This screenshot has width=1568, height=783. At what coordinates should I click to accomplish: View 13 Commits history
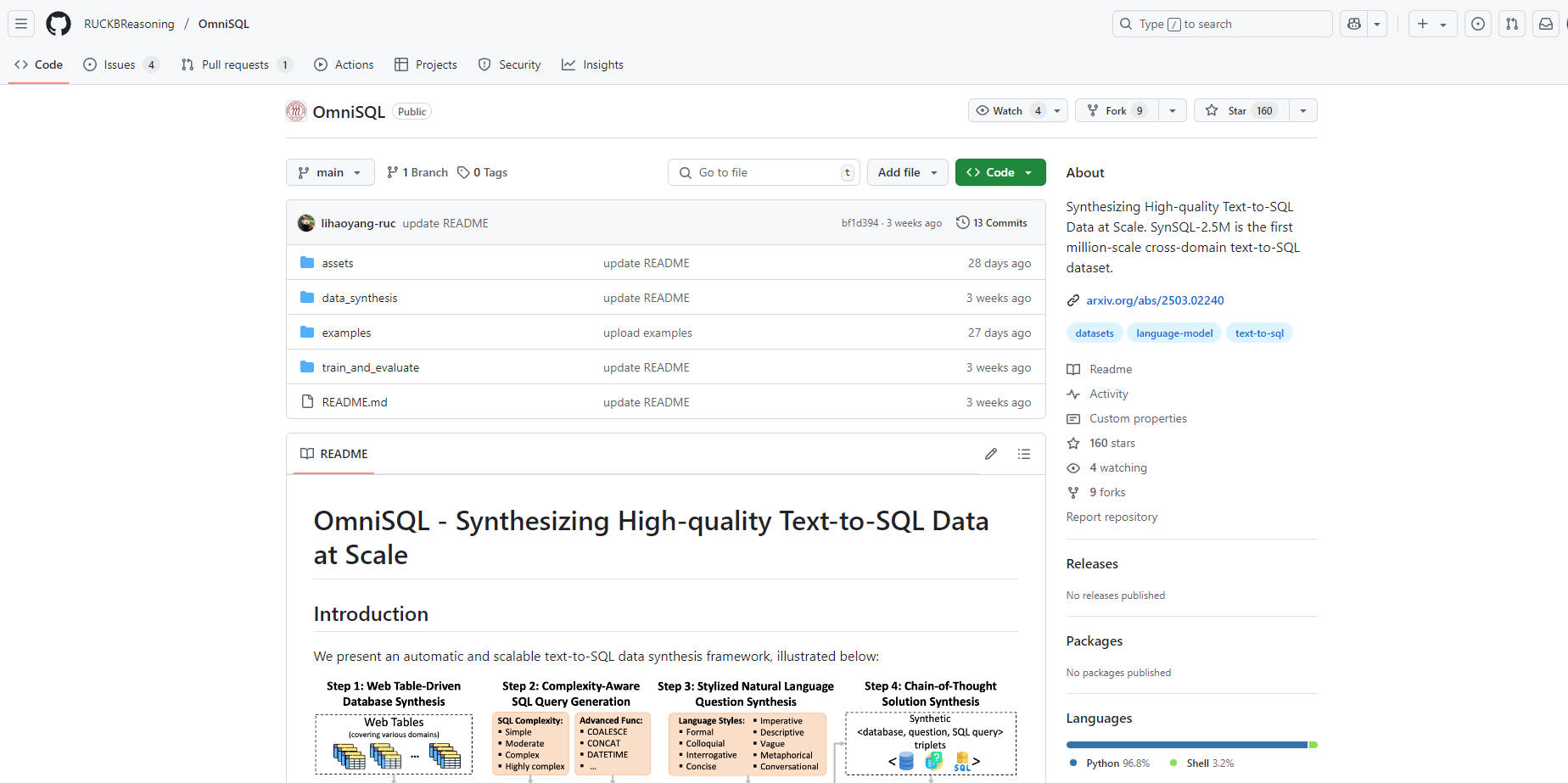pos(991,223)
